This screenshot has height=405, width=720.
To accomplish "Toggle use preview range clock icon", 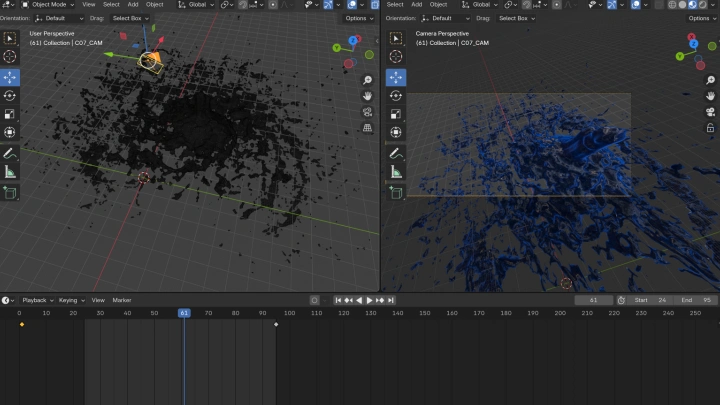I will 621,300.
